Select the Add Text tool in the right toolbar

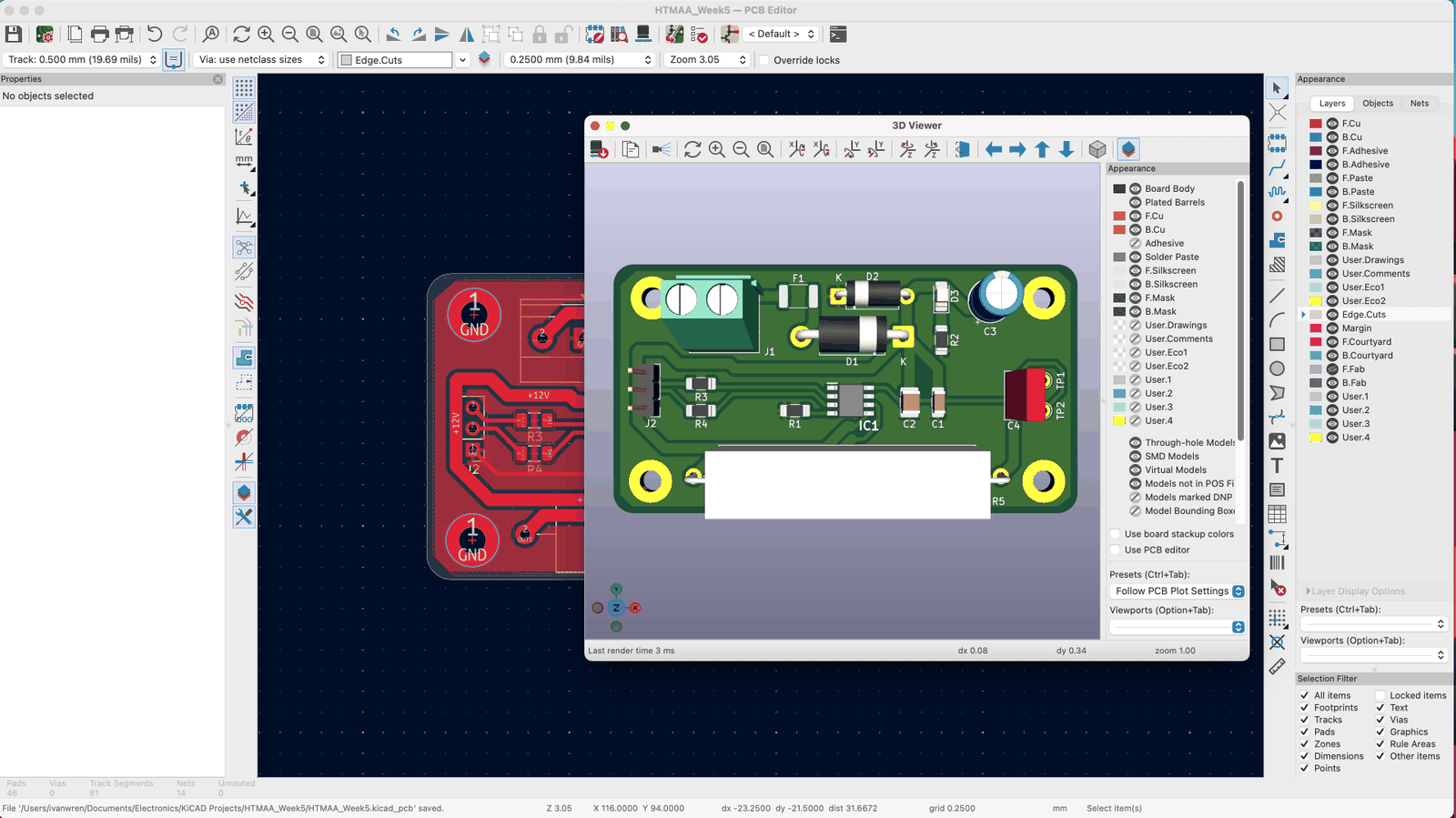click(1278, 465)
